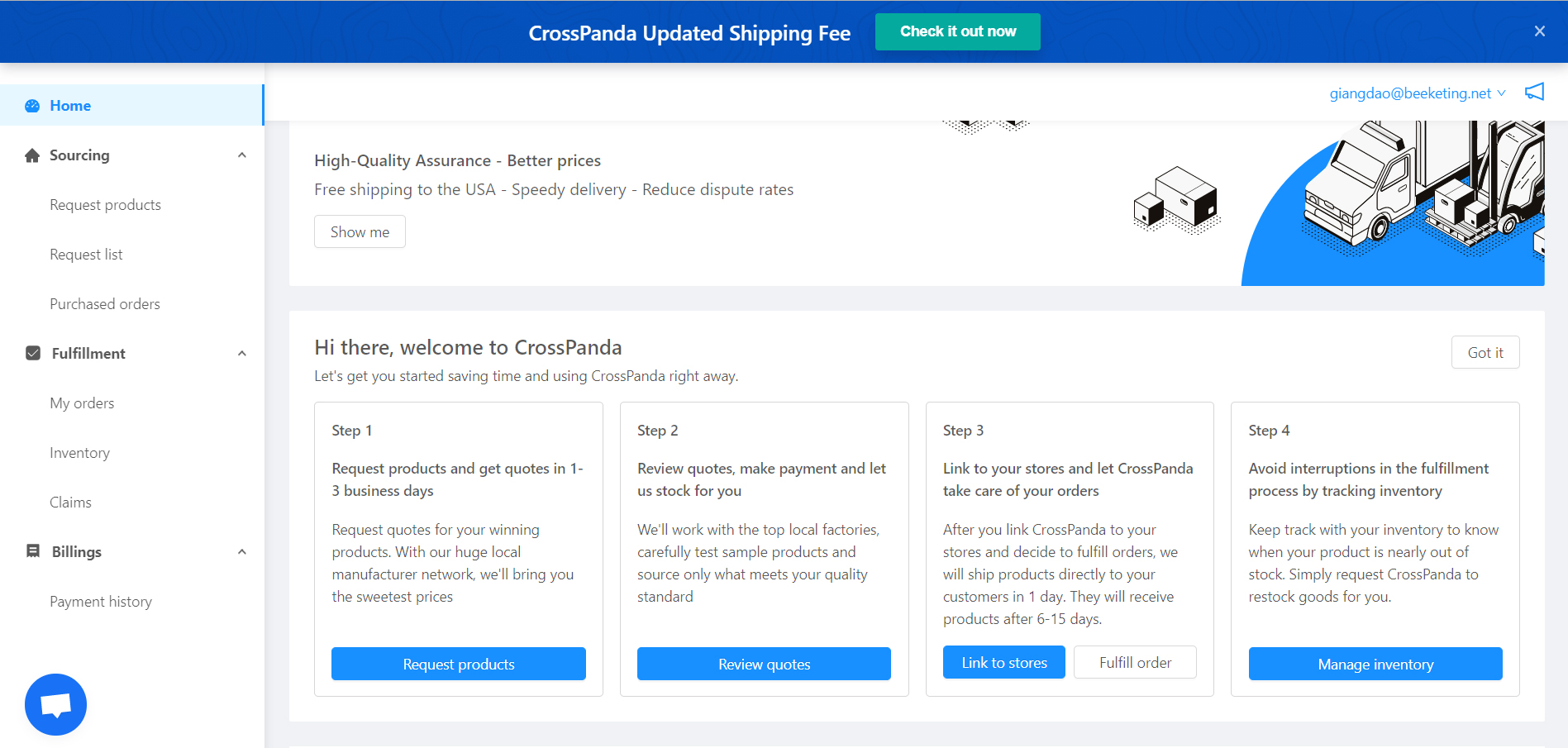Viewport: 1568px width, 748px height.
Task: Open the giangdao@beeketing.net account dropdown
Action: (x=1417, y=93)
